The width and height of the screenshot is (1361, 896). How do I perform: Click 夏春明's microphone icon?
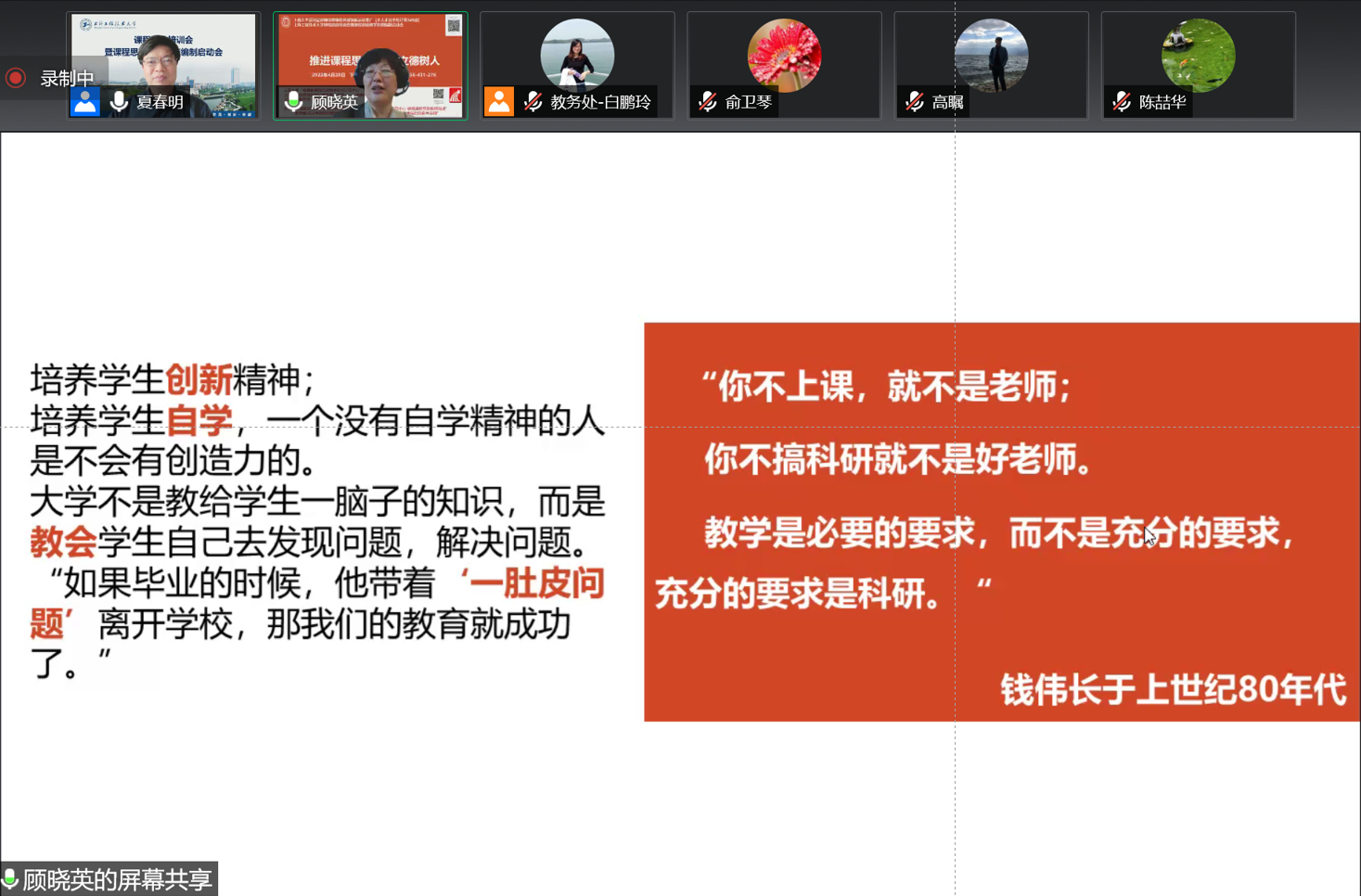click(119, 102)
